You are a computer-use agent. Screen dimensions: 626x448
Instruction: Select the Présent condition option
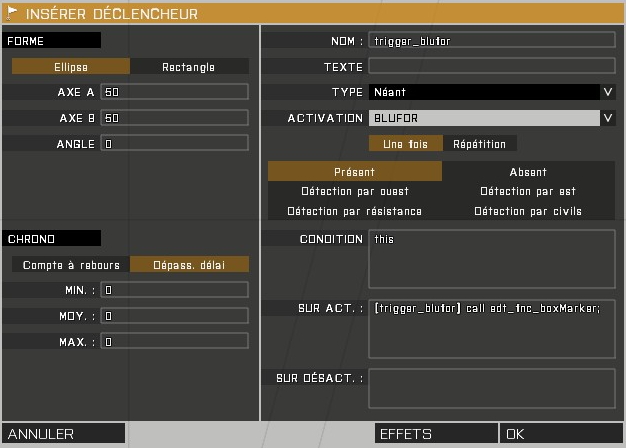pyautogui.click(x=354, y=172)
